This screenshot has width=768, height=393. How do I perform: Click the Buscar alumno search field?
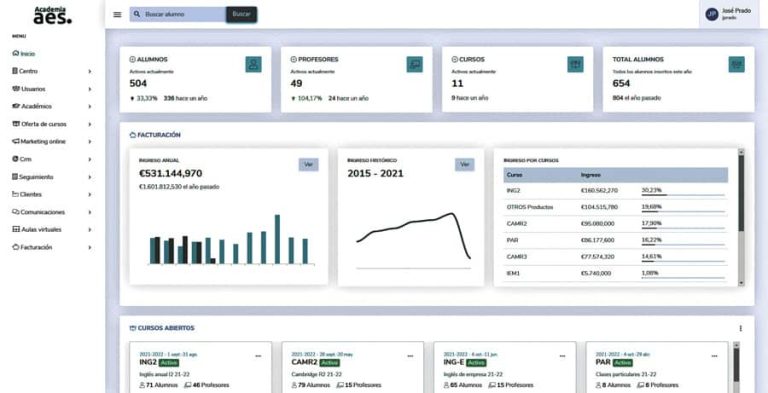click(x=178, y=14)
